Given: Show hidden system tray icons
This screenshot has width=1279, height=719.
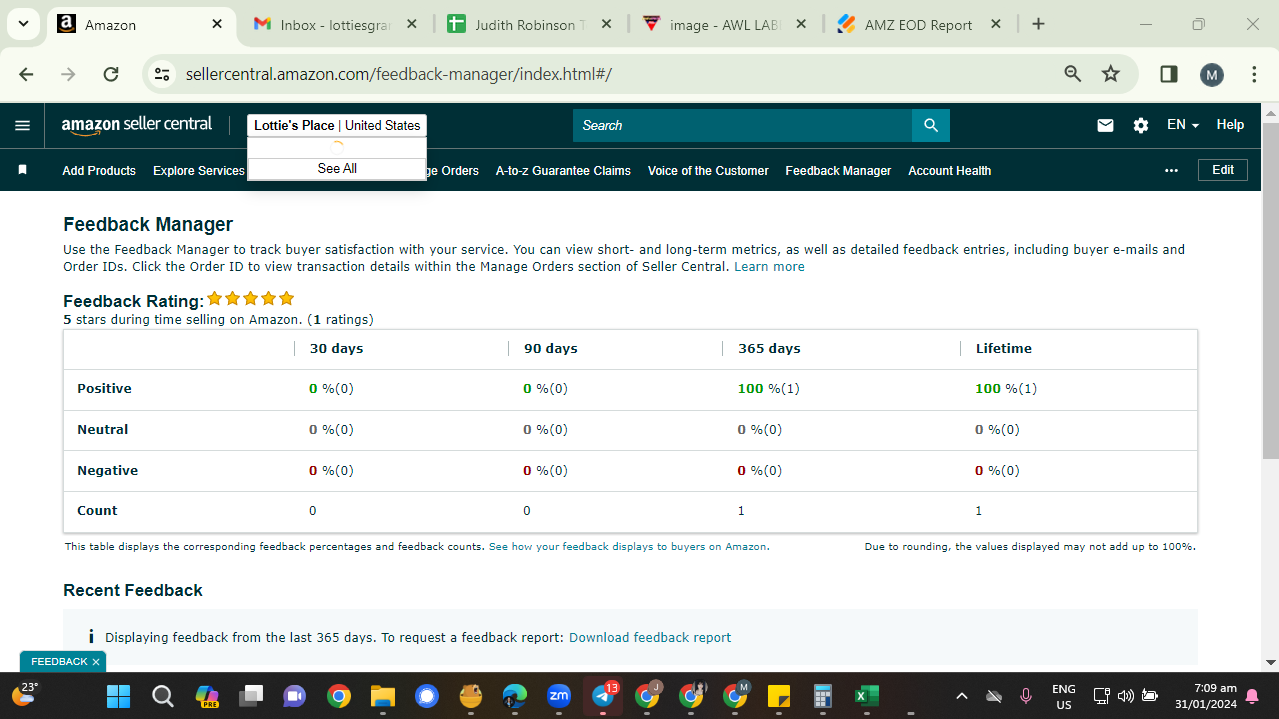Looking at the screenshot, I should (x=961, y=696).
